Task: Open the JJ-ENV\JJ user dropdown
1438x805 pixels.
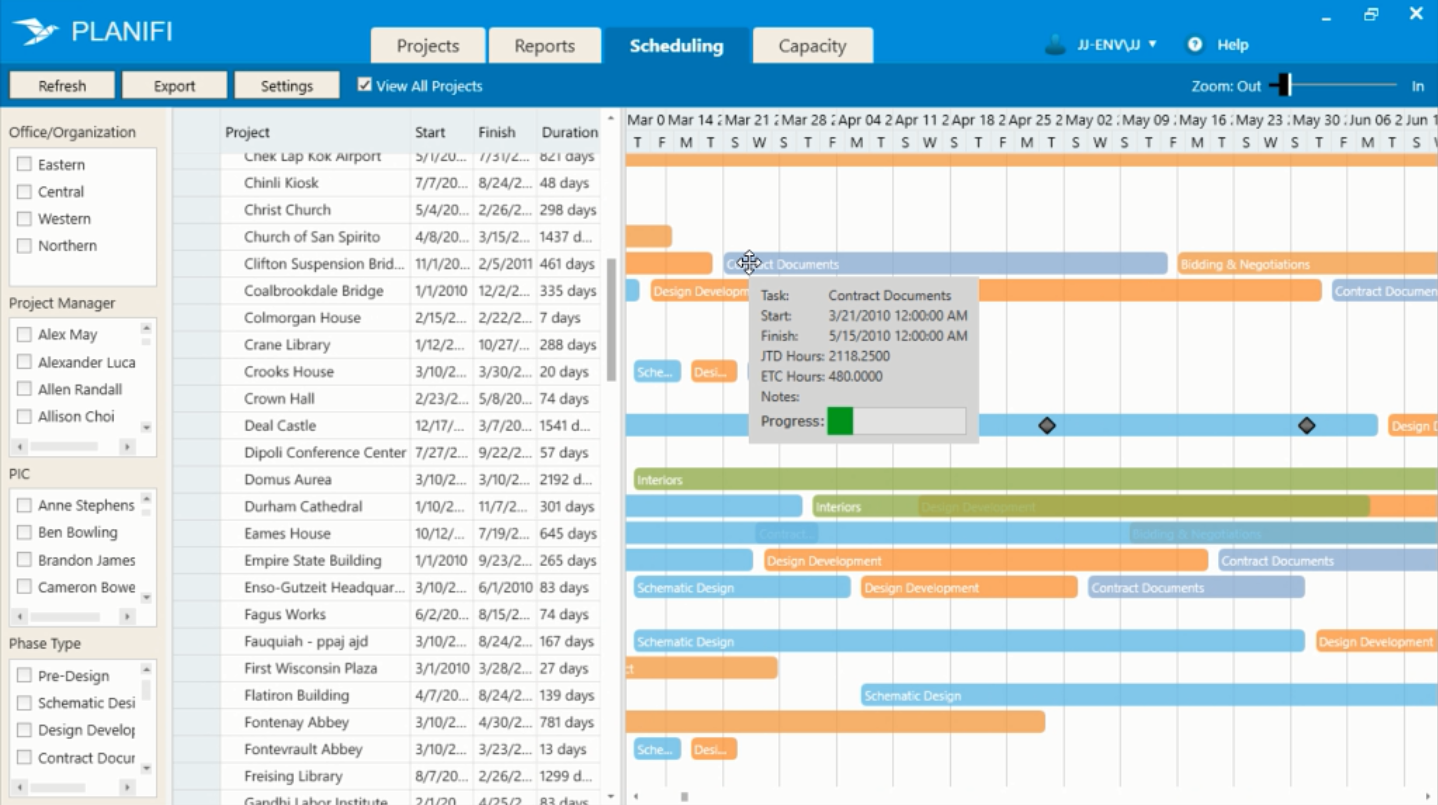Action: pyautogui.click(x=1117, y=45)
